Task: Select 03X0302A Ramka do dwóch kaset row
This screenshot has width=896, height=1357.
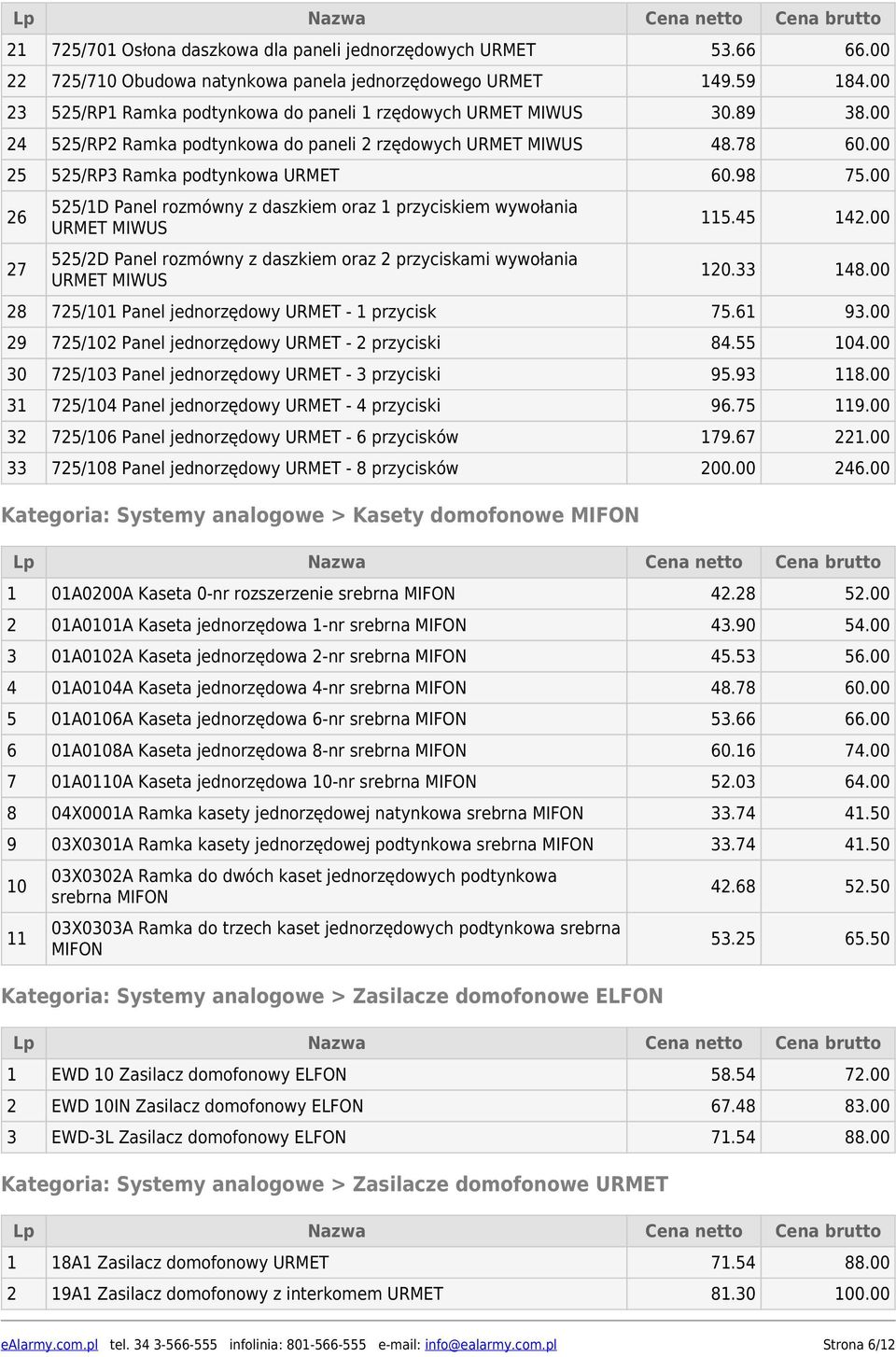Action: [x=448, y=886]
